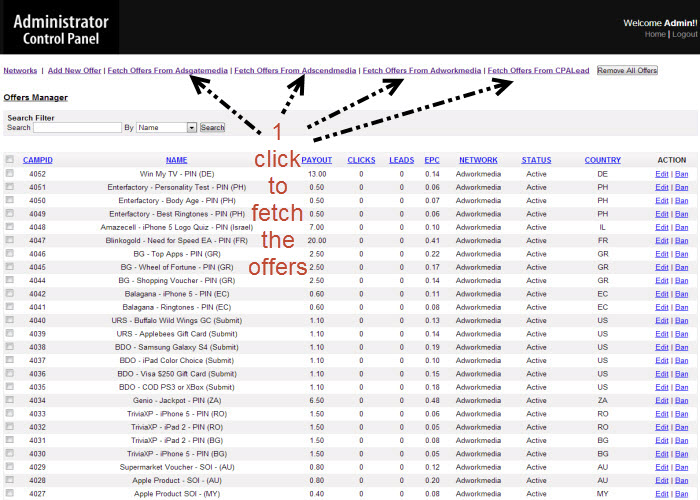Log out via Logout link
700x500 pixels.
click(684, 34)
